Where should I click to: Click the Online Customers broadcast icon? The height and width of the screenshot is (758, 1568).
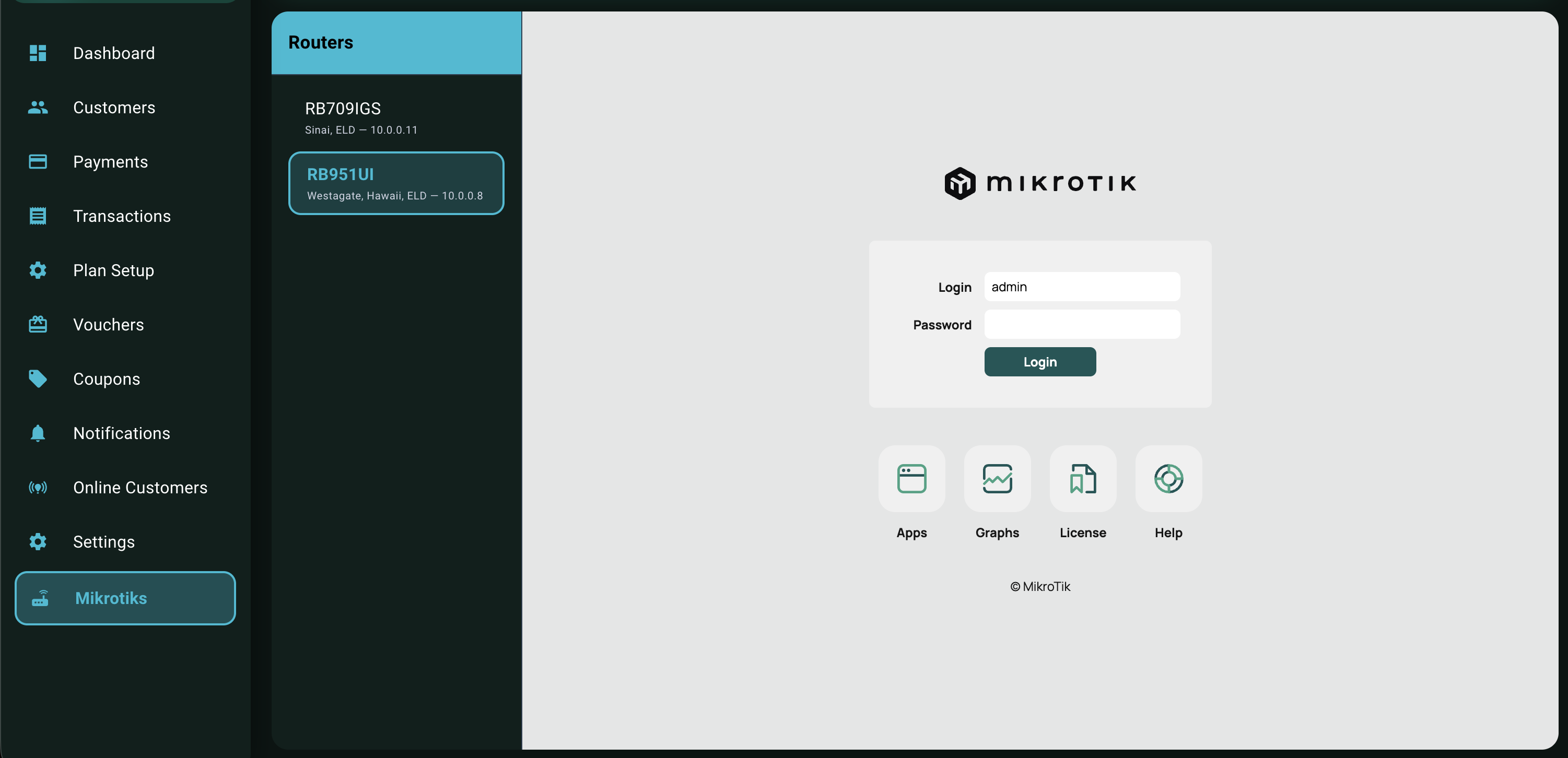coord(38,487)
